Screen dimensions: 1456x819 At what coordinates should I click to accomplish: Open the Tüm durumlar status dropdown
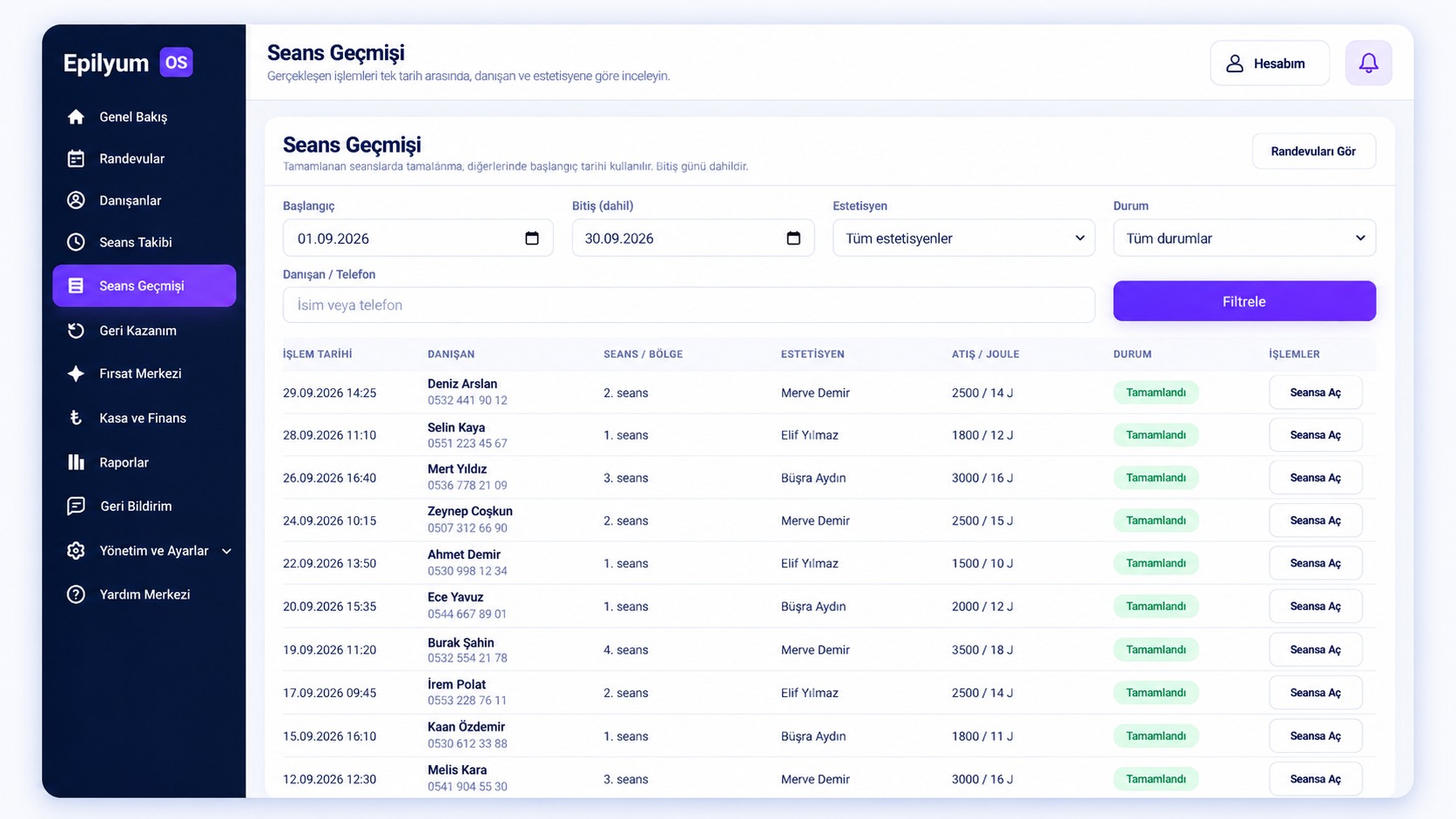[1244, 238]
